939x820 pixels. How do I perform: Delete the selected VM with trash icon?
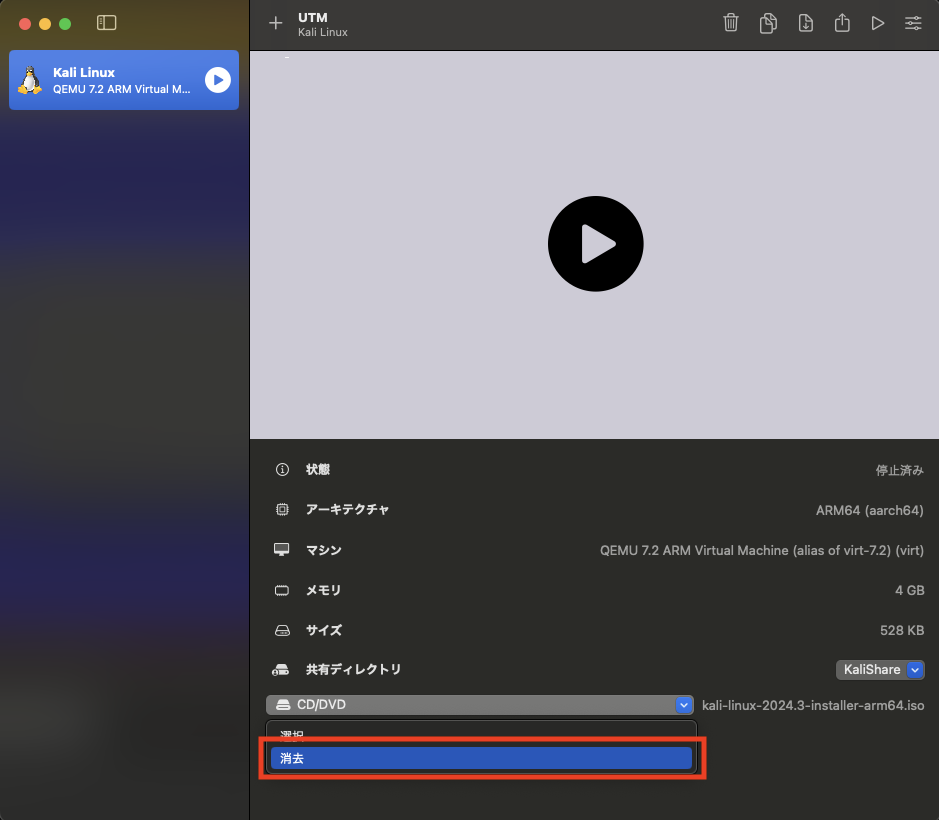coord(731,23)
